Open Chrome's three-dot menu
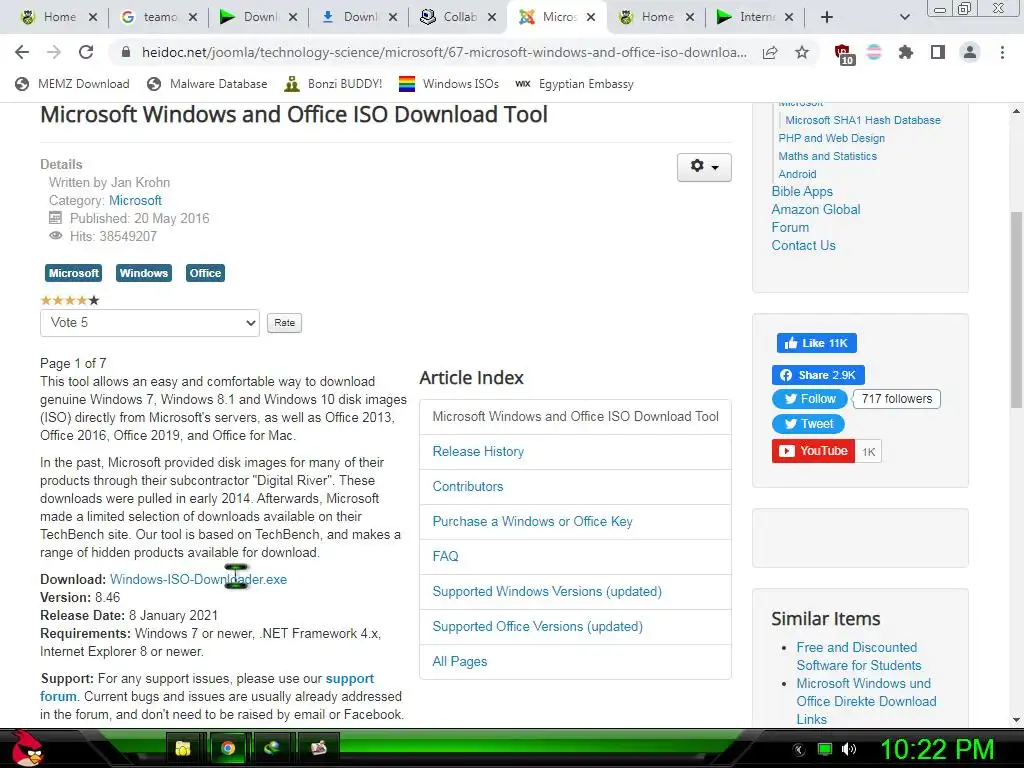The height and width of the screenshot is (768, 1024). tap(1002, 52)
